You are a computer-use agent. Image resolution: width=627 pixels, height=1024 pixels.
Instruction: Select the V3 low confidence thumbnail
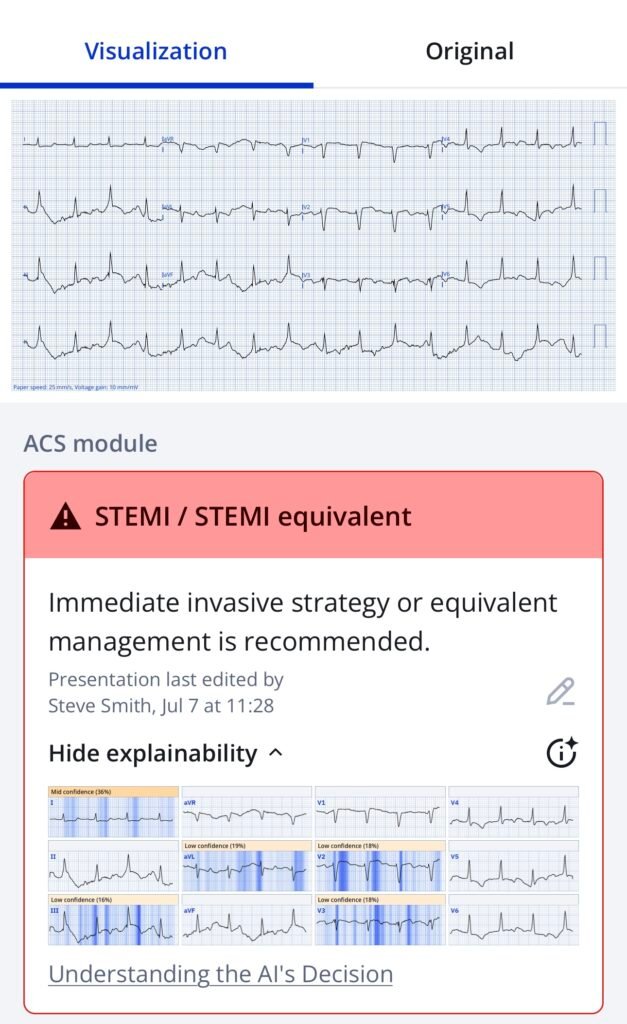coord(379,920)
